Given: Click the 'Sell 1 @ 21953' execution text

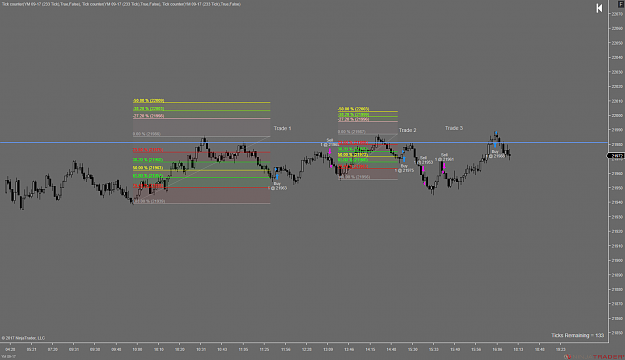Looking at the screenshot, I should [424, 160].
